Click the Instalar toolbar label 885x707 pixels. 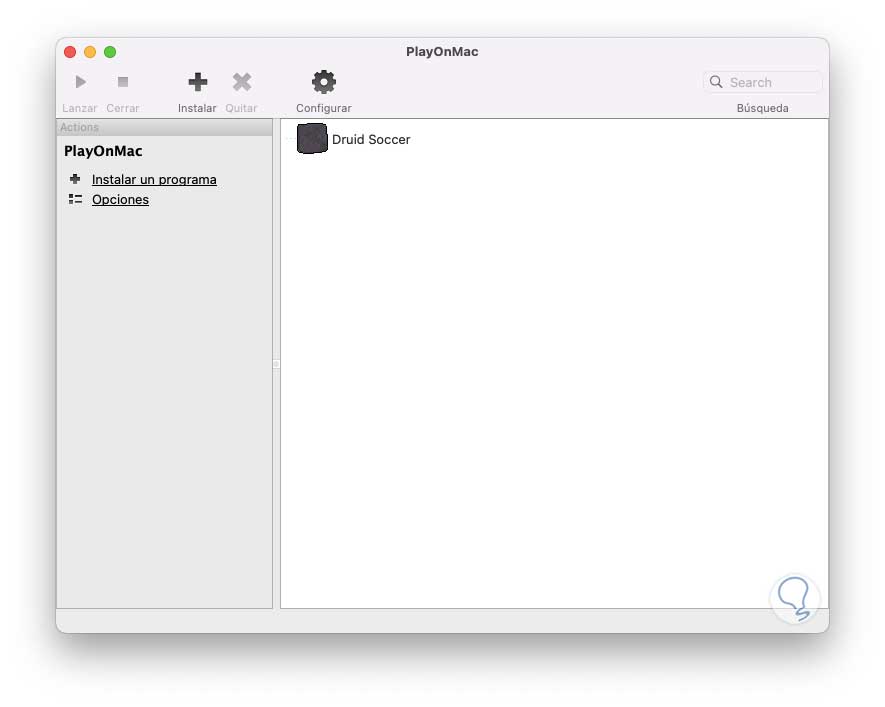[x=197, y=108]
